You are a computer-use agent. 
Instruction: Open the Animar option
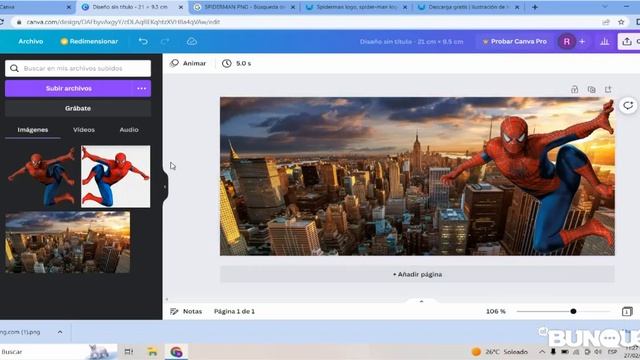[188, 63]
